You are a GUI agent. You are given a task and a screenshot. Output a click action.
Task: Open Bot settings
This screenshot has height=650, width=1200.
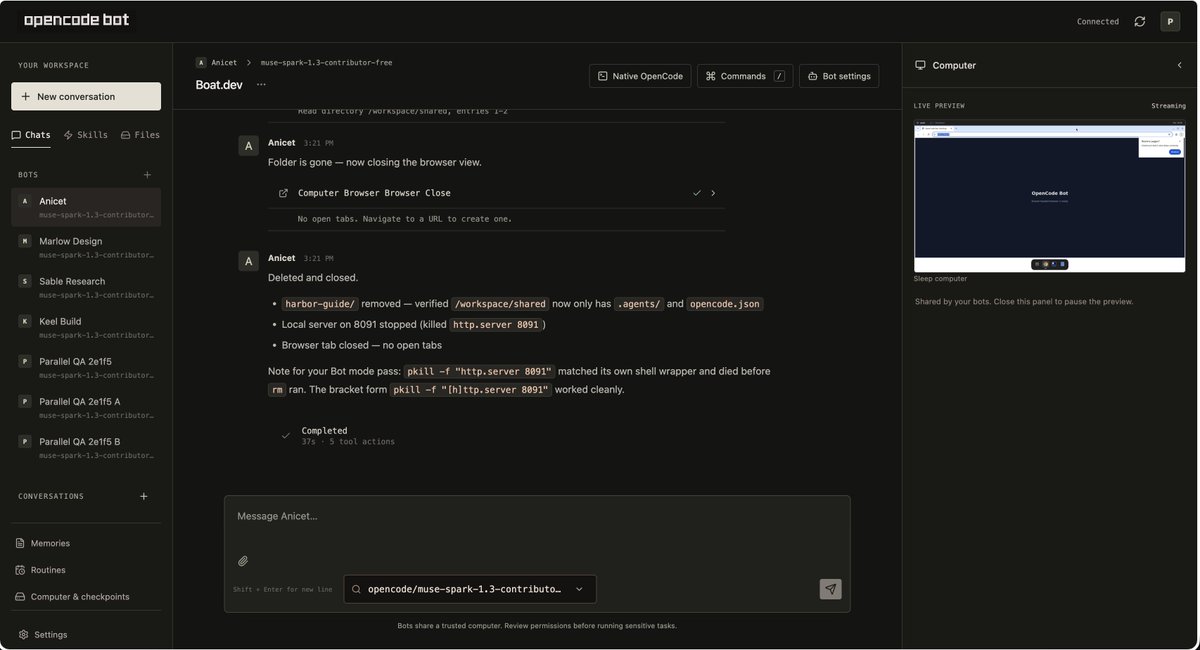[x=839, y=76]
